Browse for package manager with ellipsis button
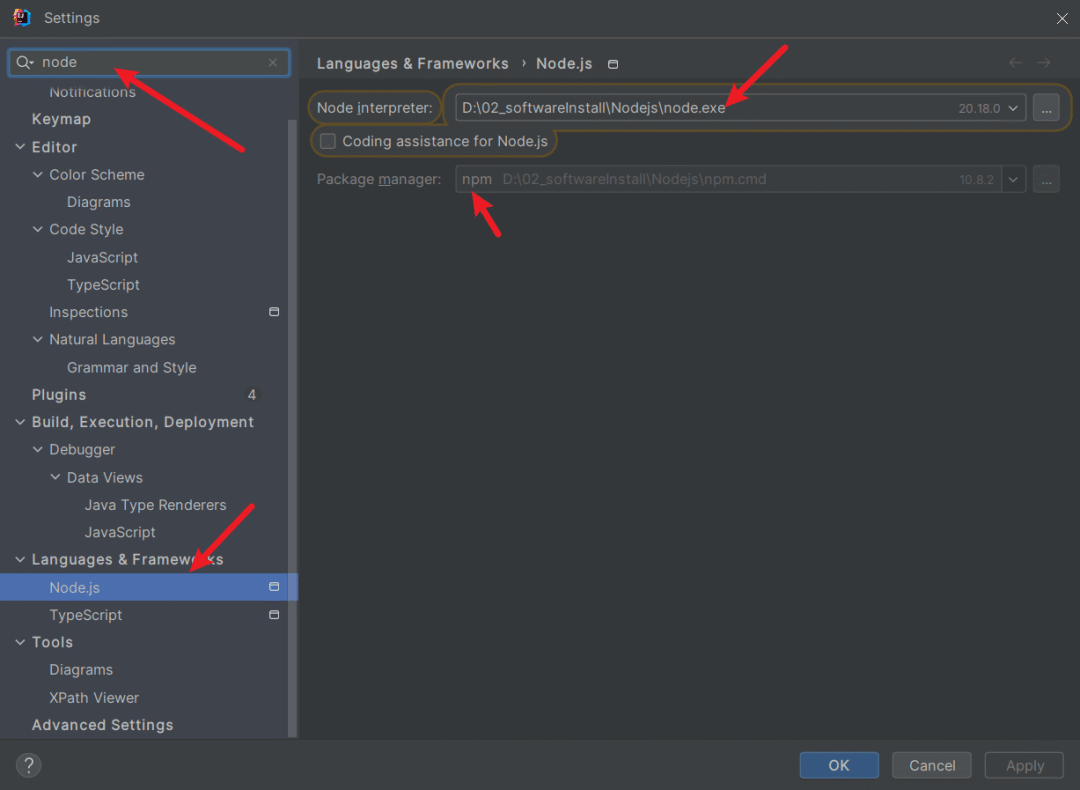1080x790 pixels. [1046, 180]
